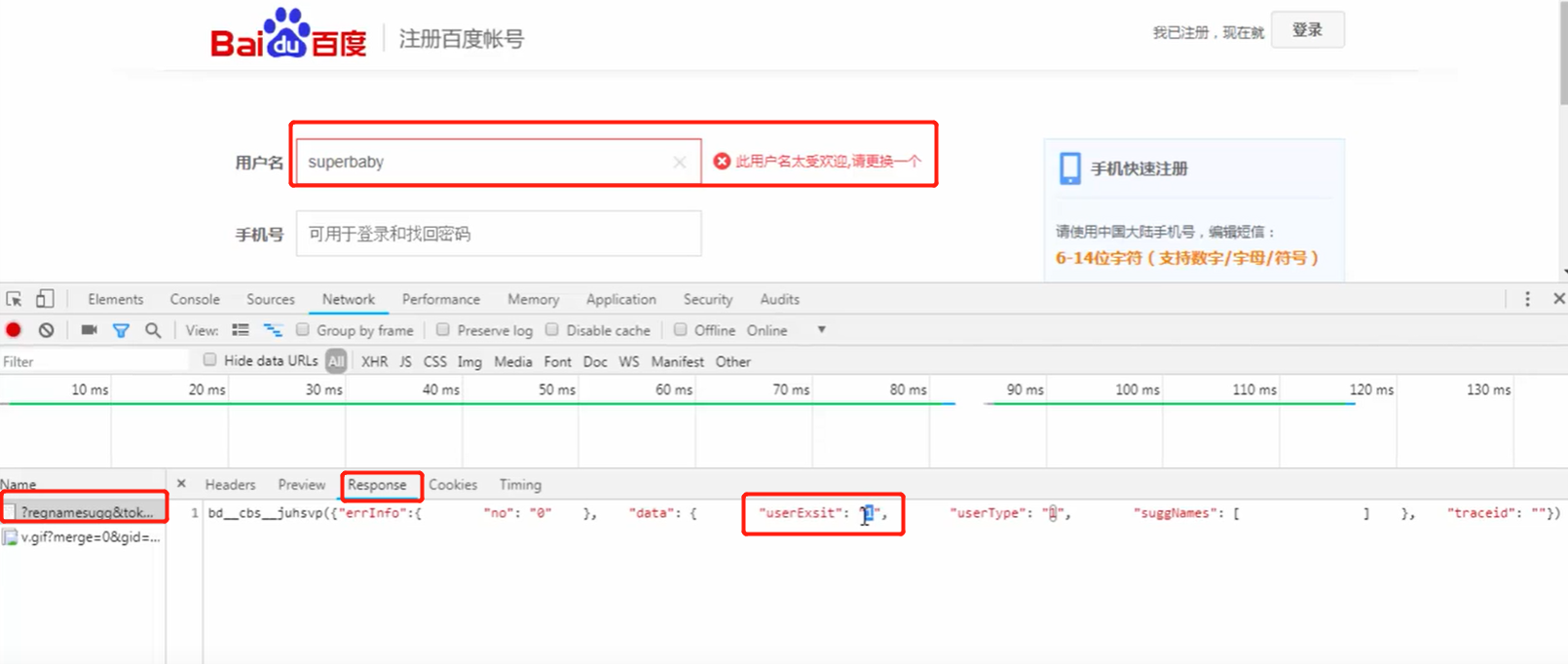The image size is (1568, 664).
Task: Show the request Headers tab
Action: tap(230, 484)
